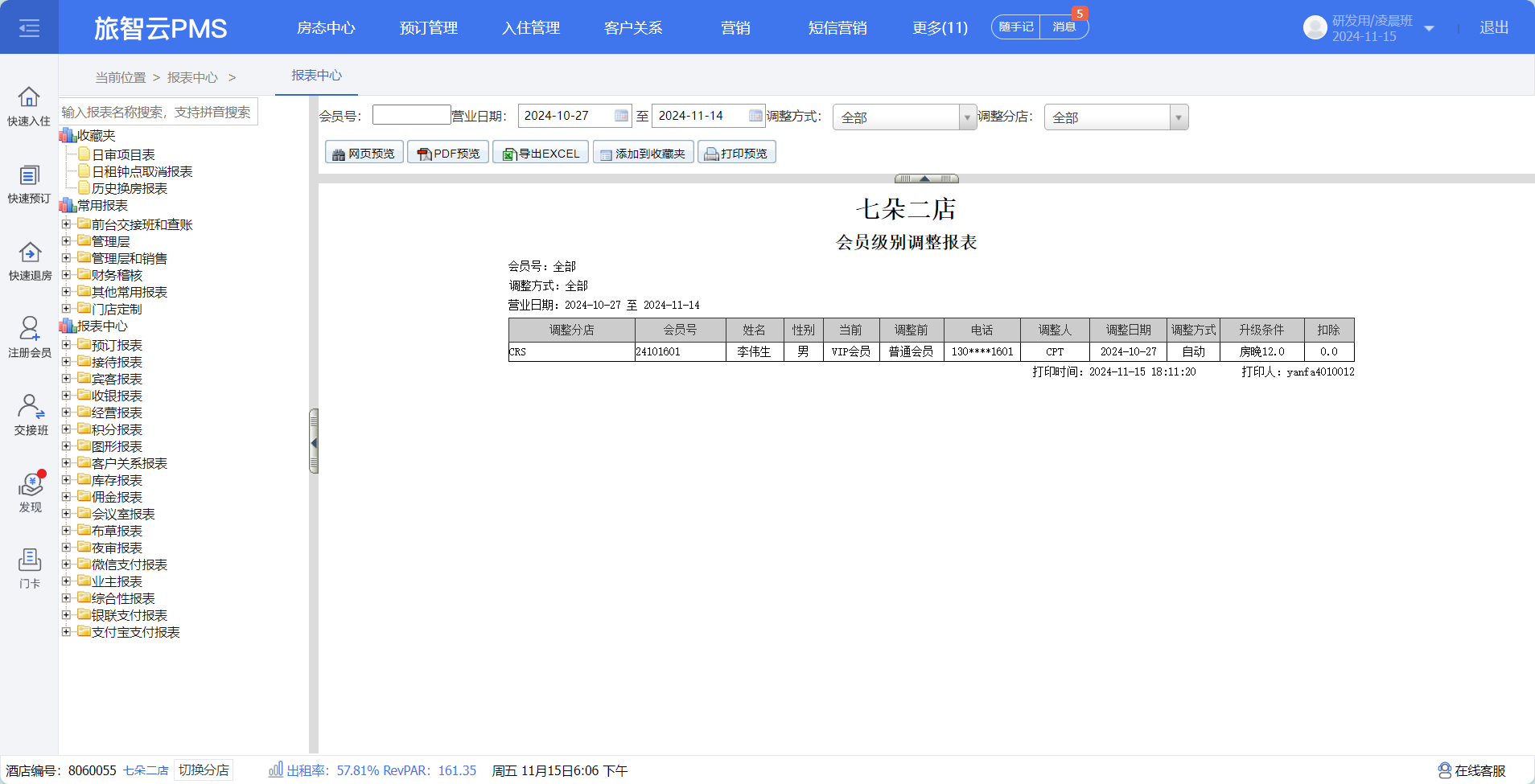Expand 前台交接班和查账 folder
This screenshot has width=1535, height=784.
[x=67, y=224]
